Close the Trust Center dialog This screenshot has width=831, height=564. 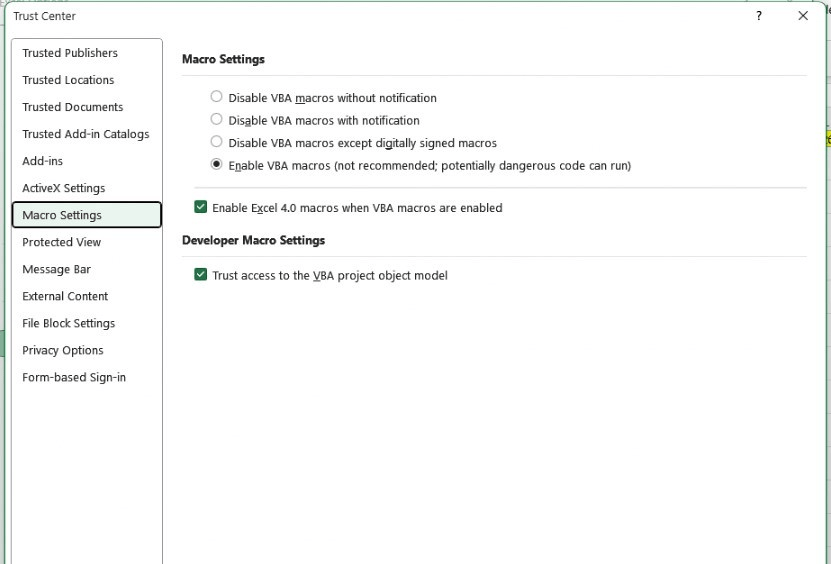tap(803, 16)
